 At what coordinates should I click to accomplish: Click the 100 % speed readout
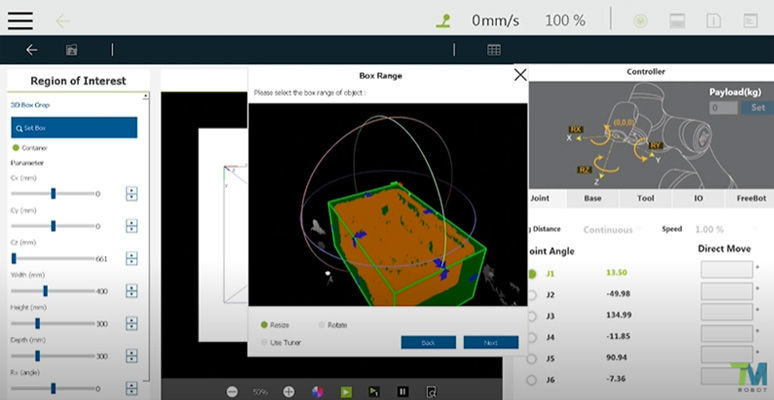[x=565, y=21]
